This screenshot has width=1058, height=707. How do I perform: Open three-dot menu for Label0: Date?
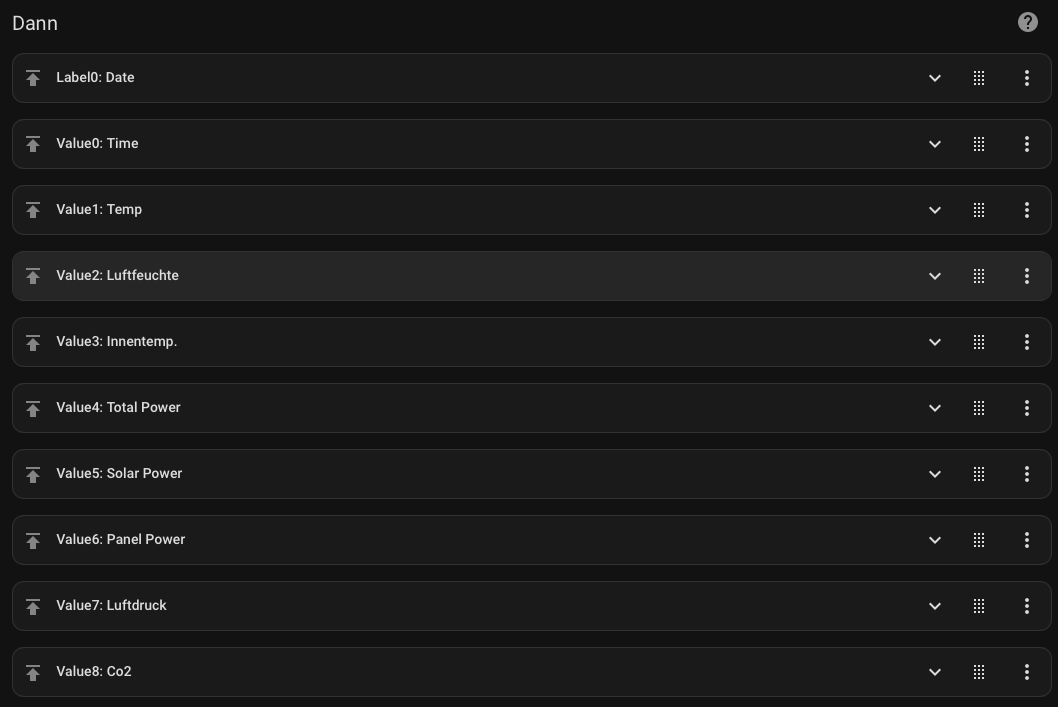[x=1026, y=78]
